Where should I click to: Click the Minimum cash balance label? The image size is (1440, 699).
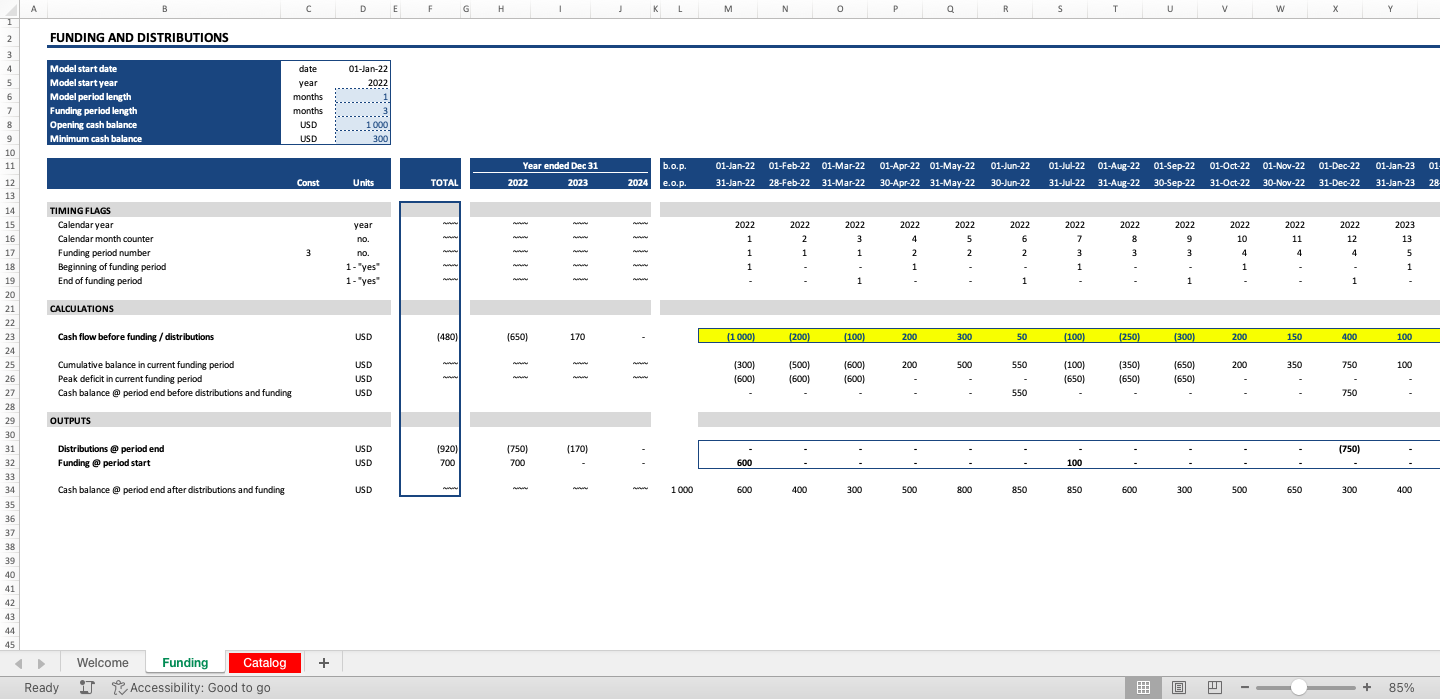point(165,139)
